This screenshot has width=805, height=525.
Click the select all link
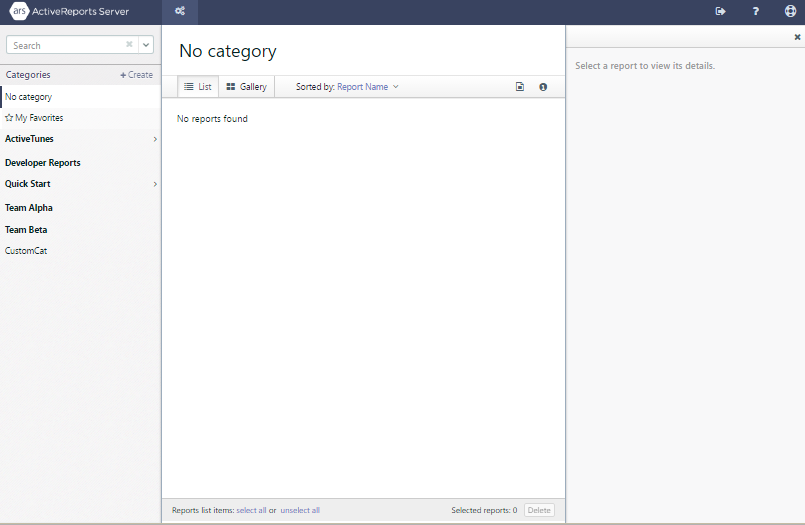[251, 510]
